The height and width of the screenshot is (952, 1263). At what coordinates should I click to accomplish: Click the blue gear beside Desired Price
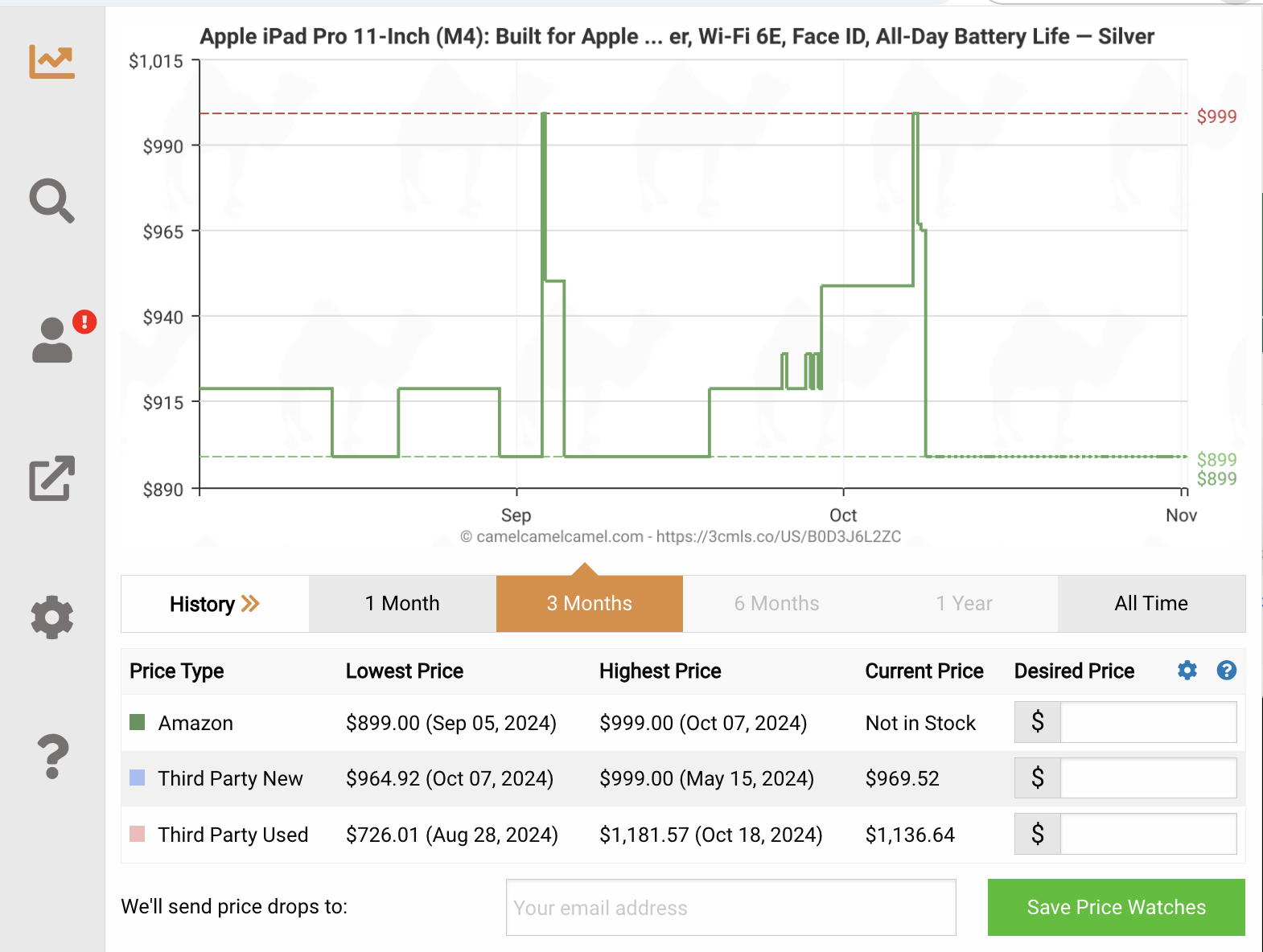pos(1187,671)
